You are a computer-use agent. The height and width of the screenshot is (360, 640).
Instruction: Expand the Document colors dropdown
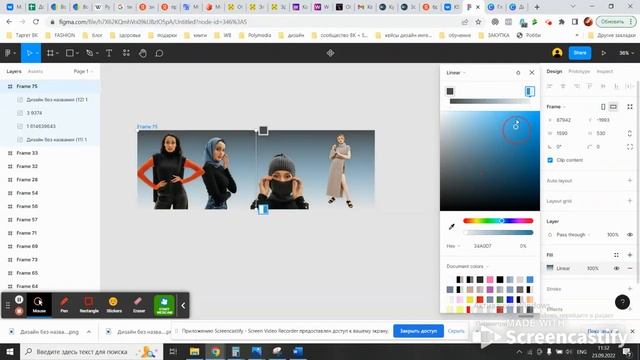pos(467,266)
